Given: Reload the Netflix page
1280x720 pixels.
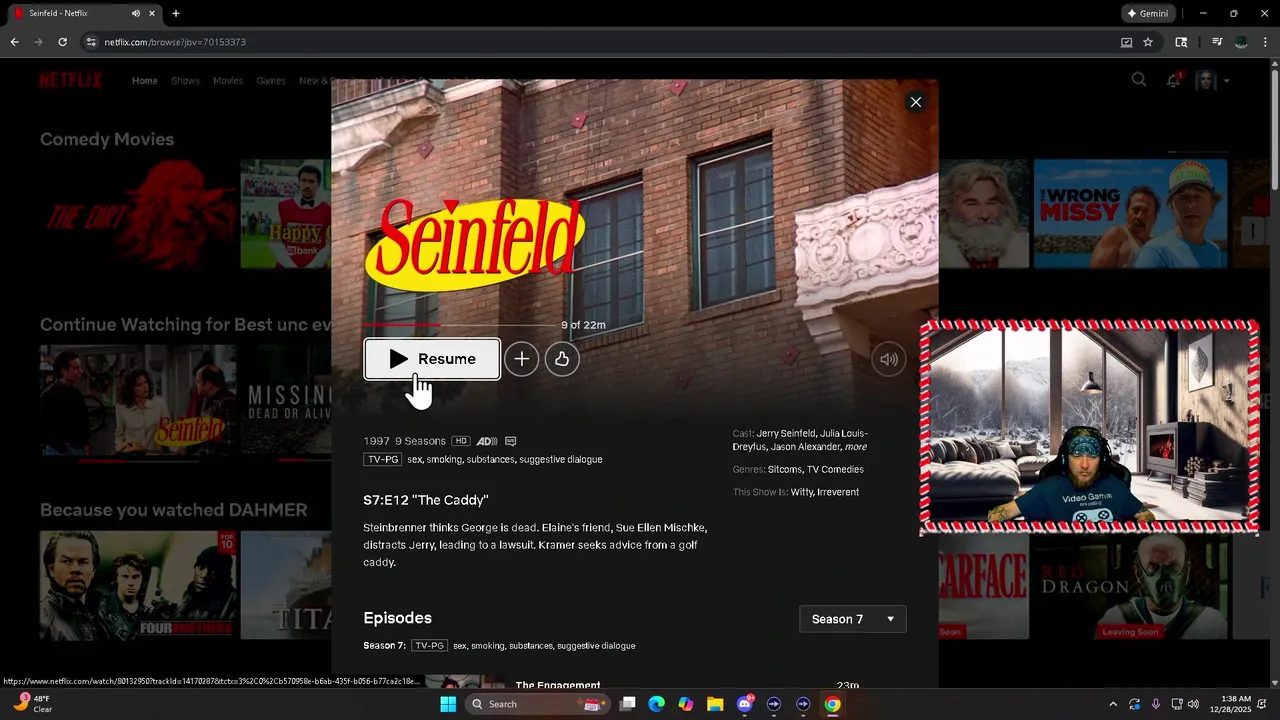Looking at the screenshot, I should (62, 42).
